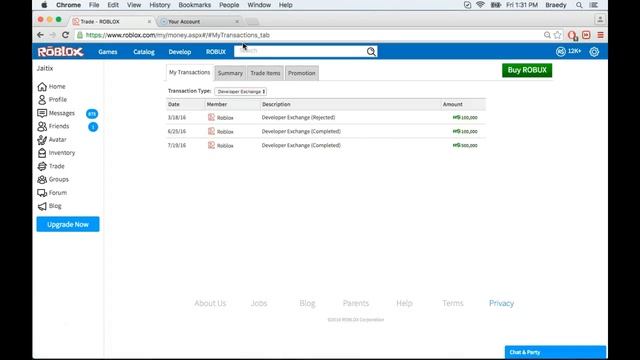
Task: Open the Apple menu
Action: click(44, 5)
